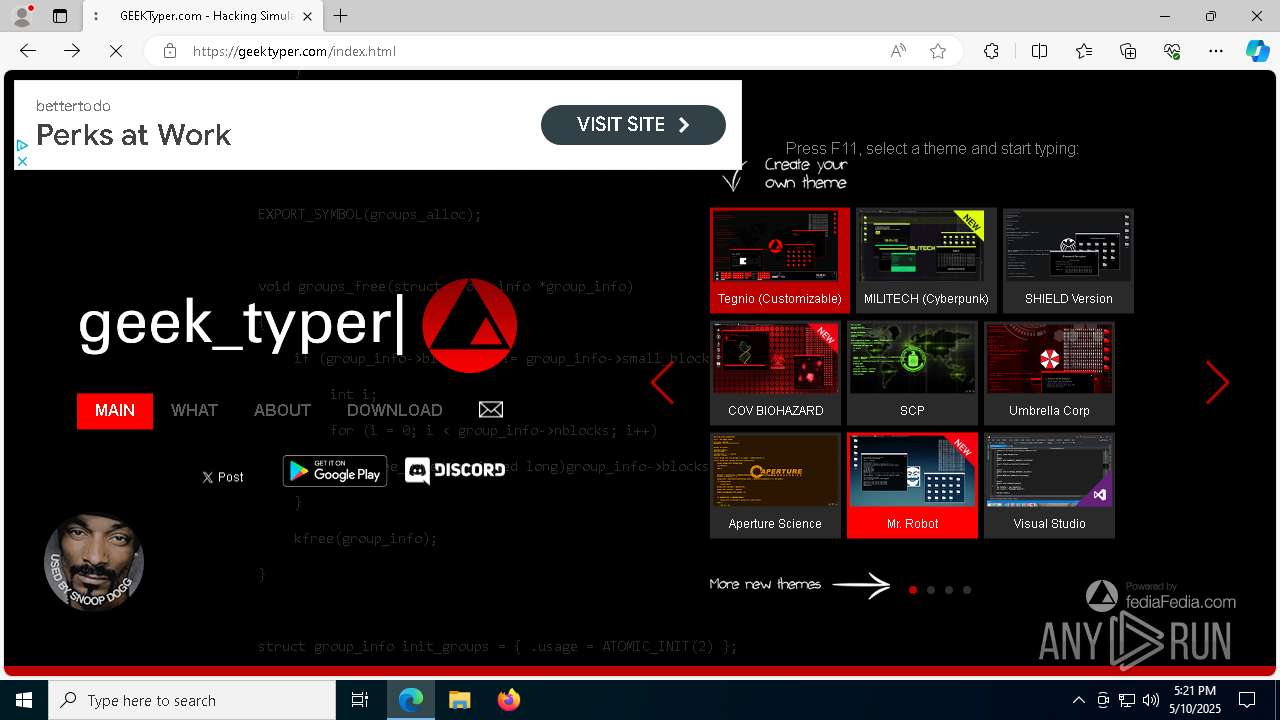The image size is (1280, 720).
Task: Open Browser essentials heart icon
Action: pos(1172,51)
